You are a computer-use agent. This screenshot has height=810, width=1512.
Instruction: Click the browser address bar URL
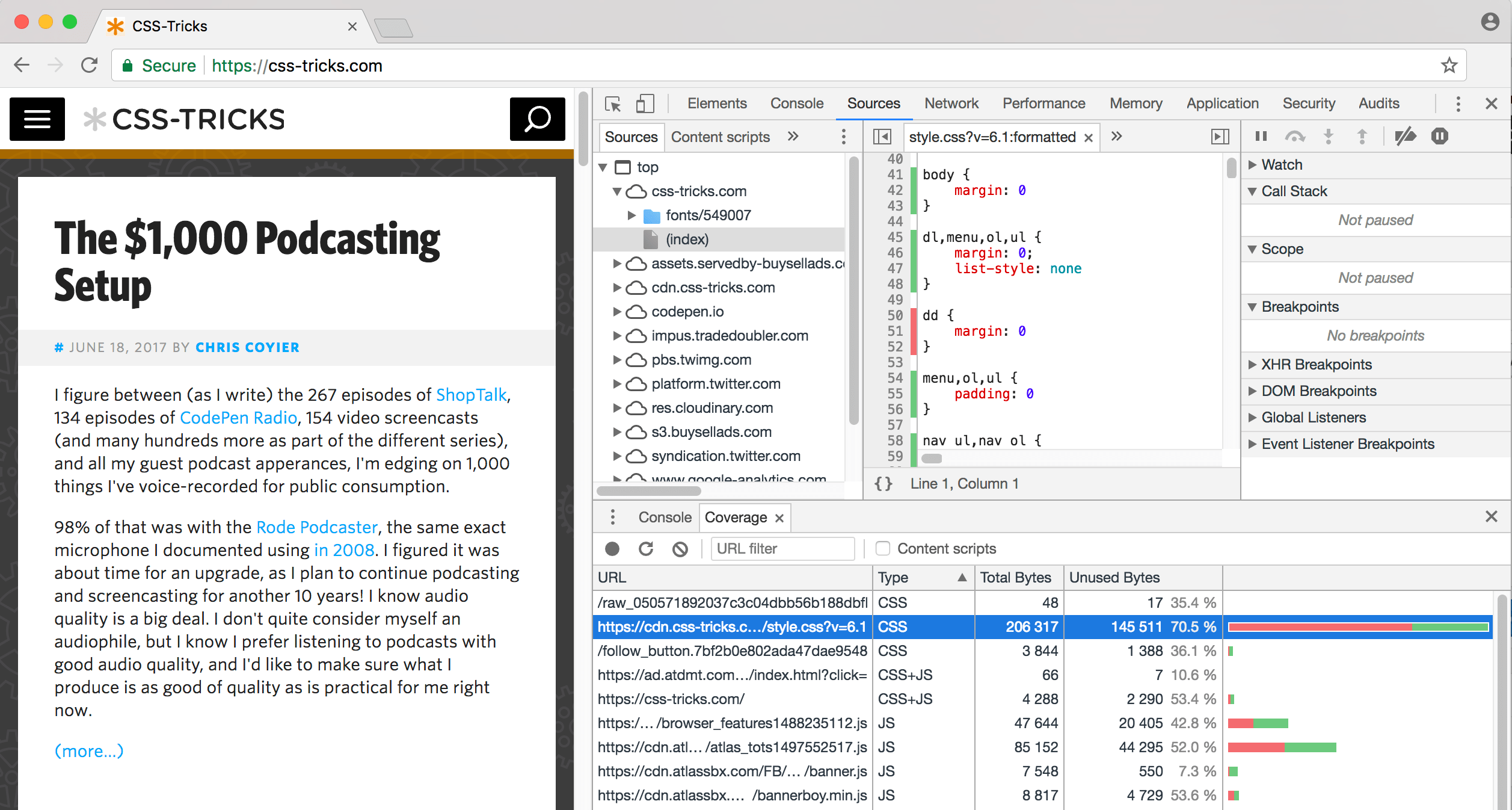point(297,66)
